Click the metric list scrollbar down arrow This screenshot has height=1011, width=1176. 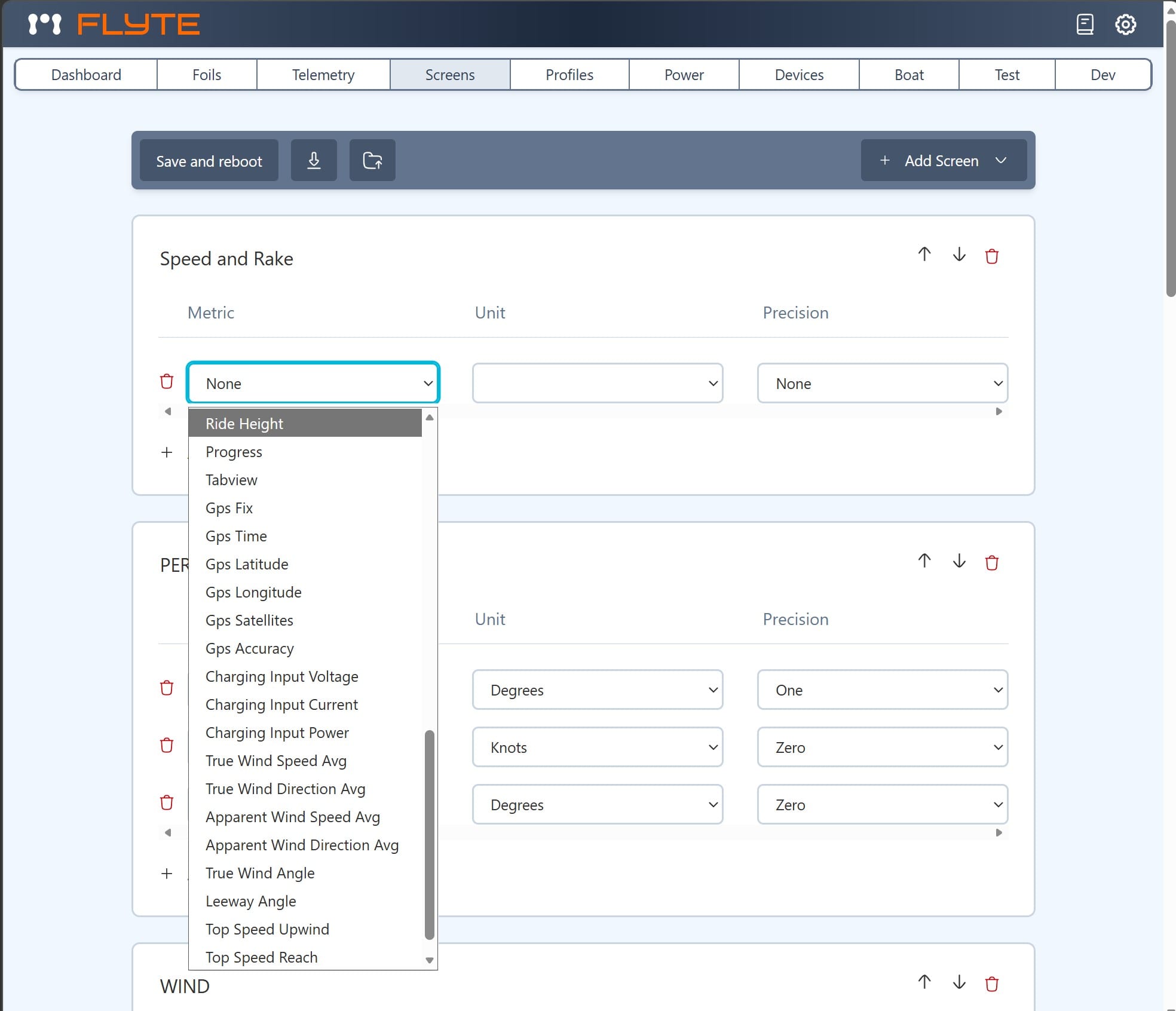click(x=429, y=960)
